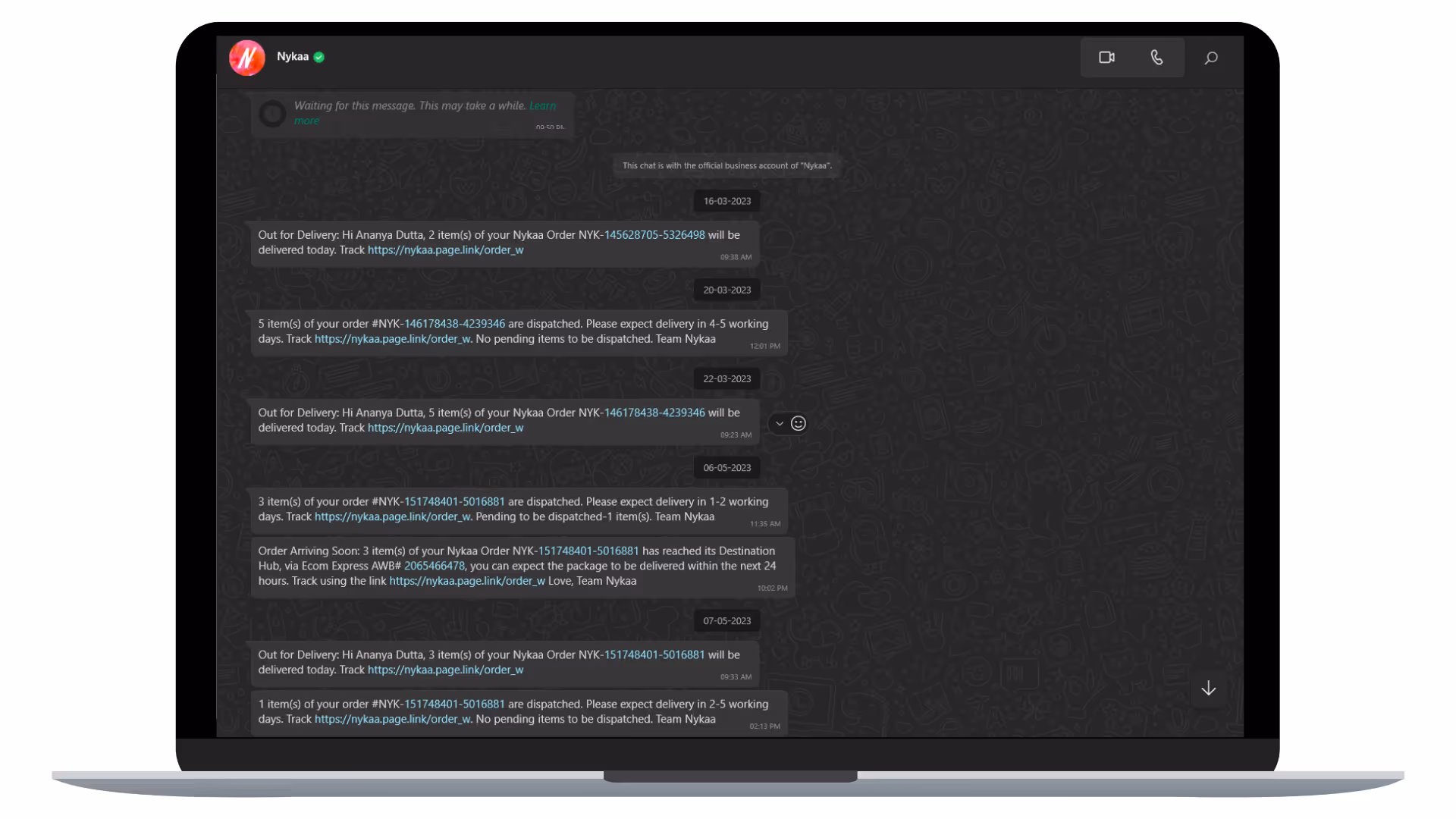Click order number in 07-05-2023 Out for Delivery message

(654, 655)
